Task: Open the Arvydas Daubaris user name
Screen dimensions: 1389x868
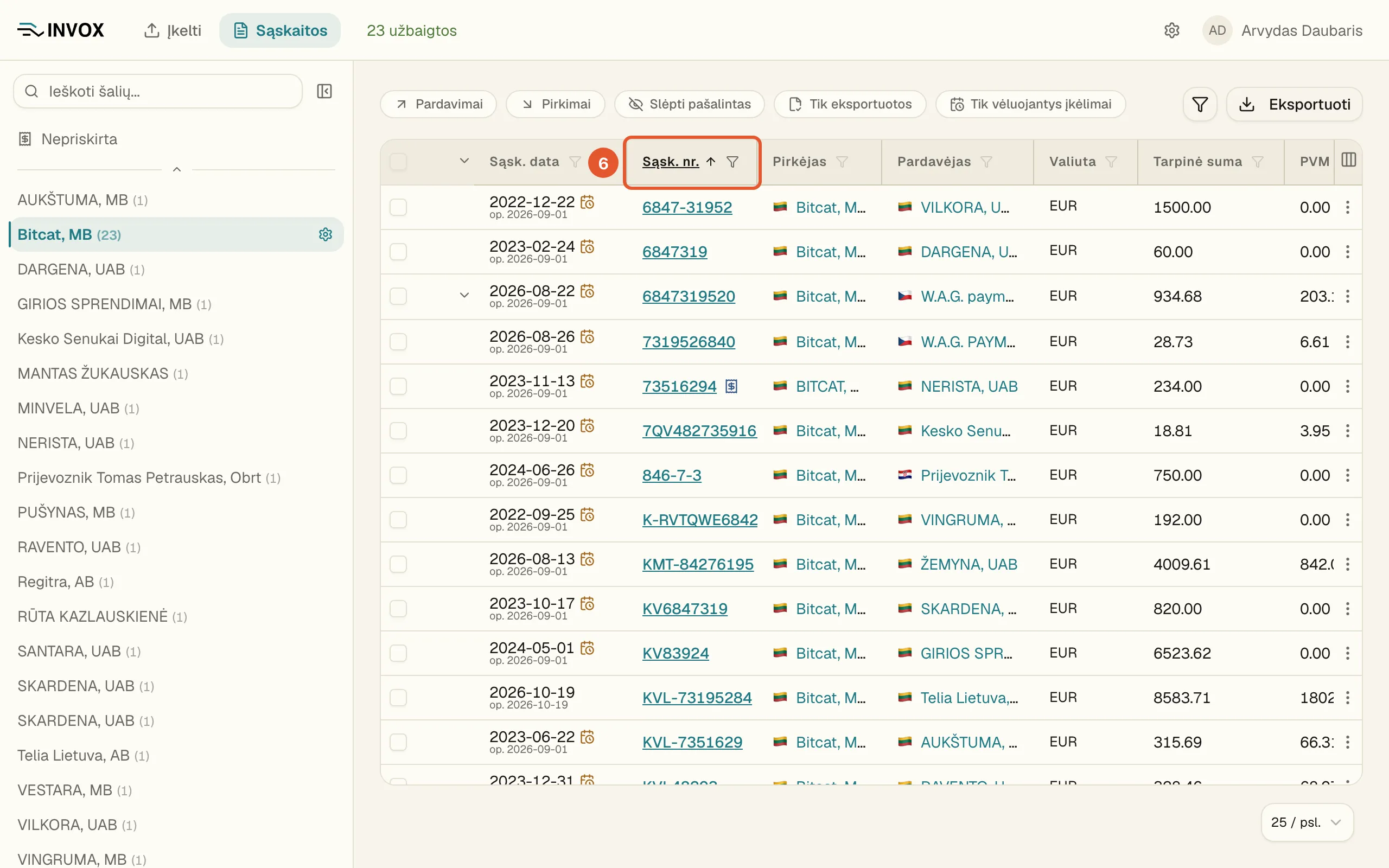Action: tap(1302, 30)
